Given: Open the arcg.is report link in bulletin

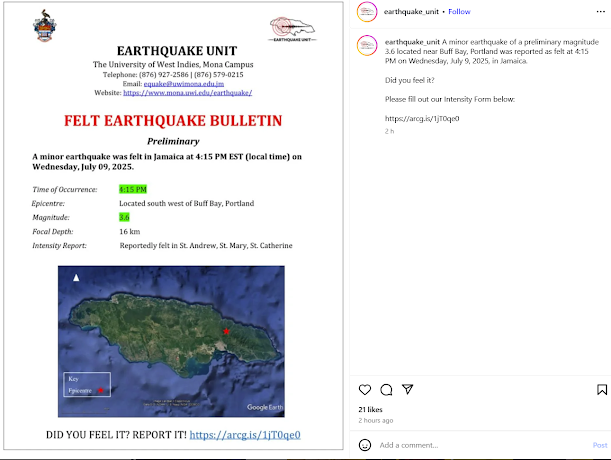Looking at the screenshot, I should [x=245, y=435].
